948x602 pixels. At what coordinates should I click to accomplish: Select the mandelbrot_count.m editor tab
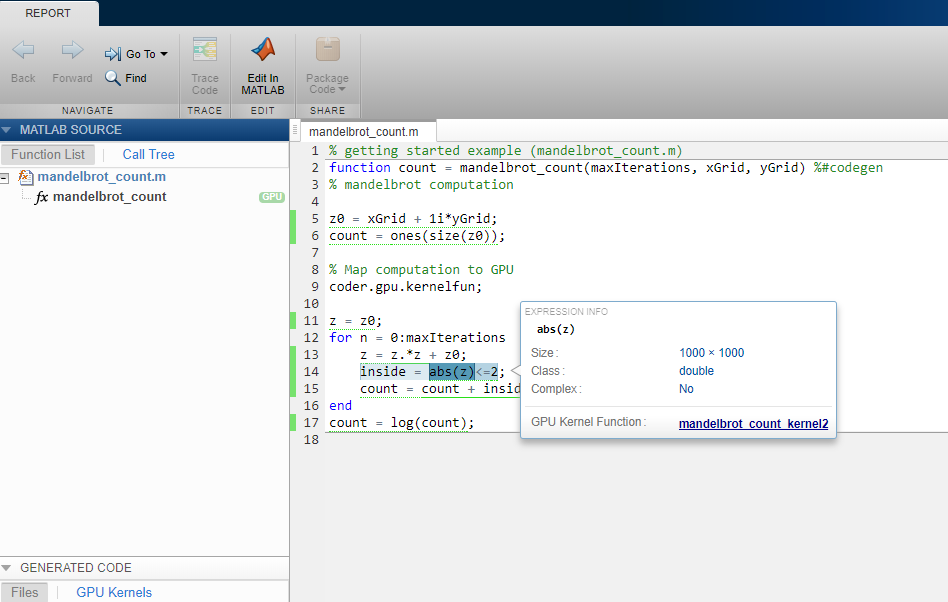363,131
